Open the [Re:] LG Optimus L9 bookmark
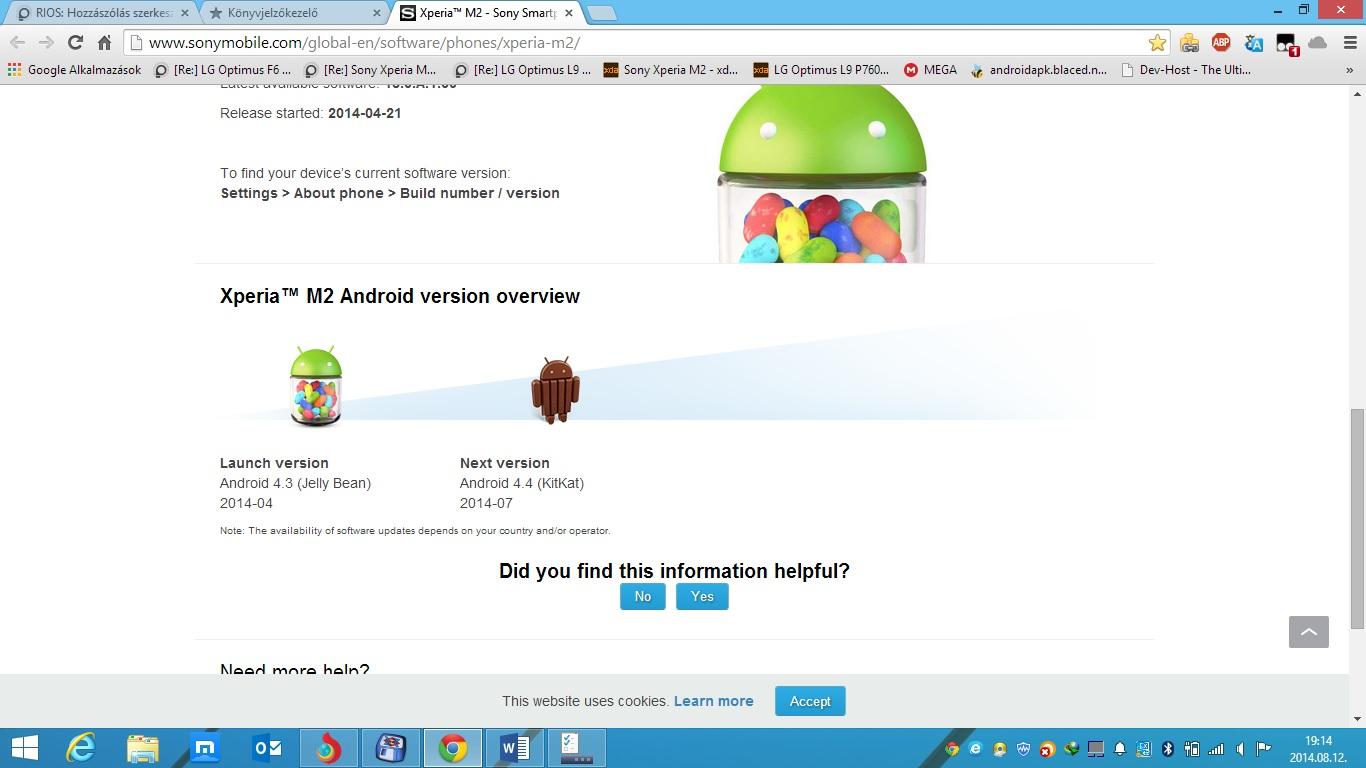The height and width of the screenshot is (768, 1366). (x=522, y=70)
